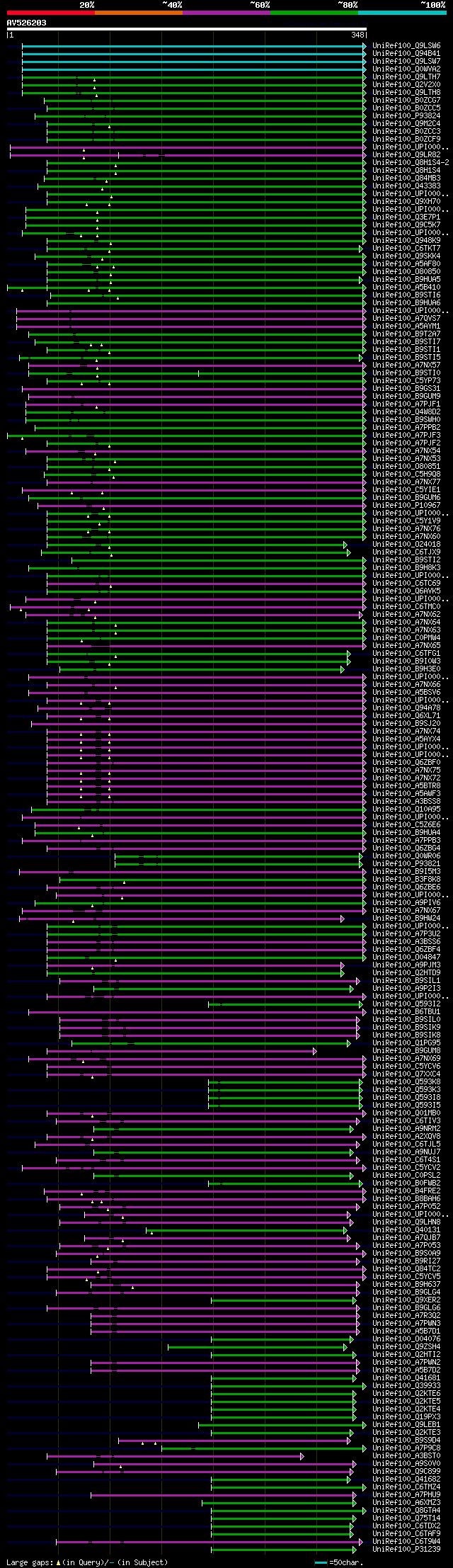Click the cyan ~100% identity legend segment
The image size is (453, 1568).
[x=401, y=13]
